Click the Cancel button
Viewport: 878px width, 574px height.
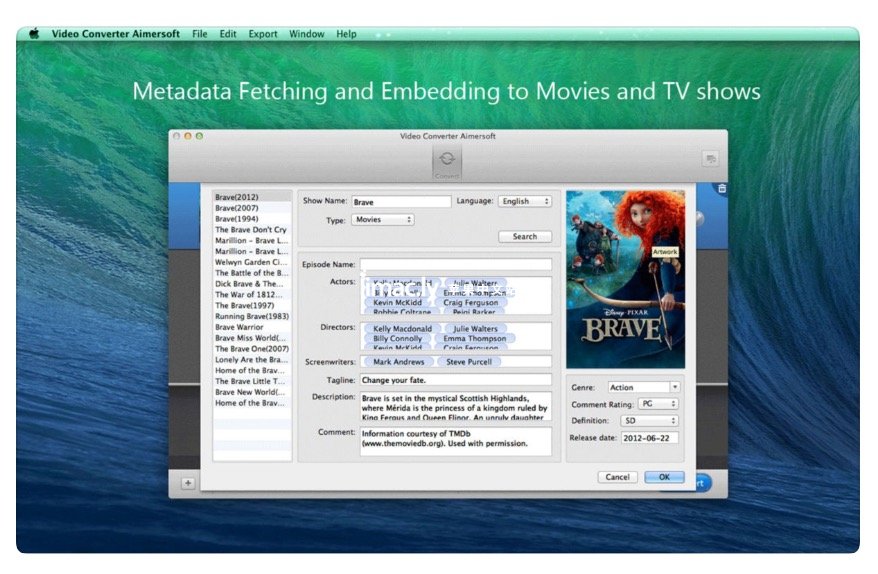[617, 477]
